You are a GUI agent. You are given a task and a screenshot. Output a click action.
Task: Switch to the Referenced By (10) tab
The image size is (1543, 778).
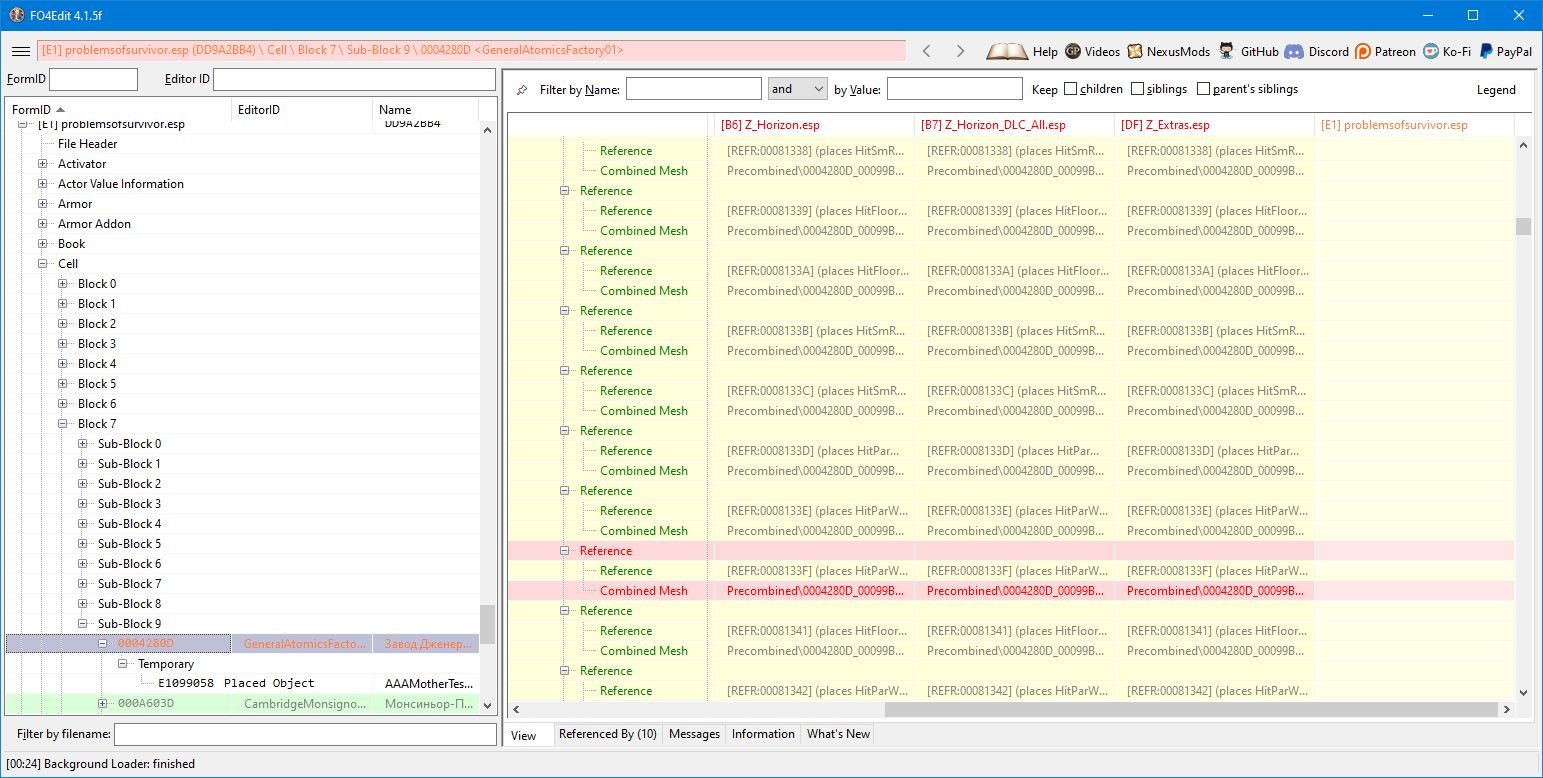607,734
